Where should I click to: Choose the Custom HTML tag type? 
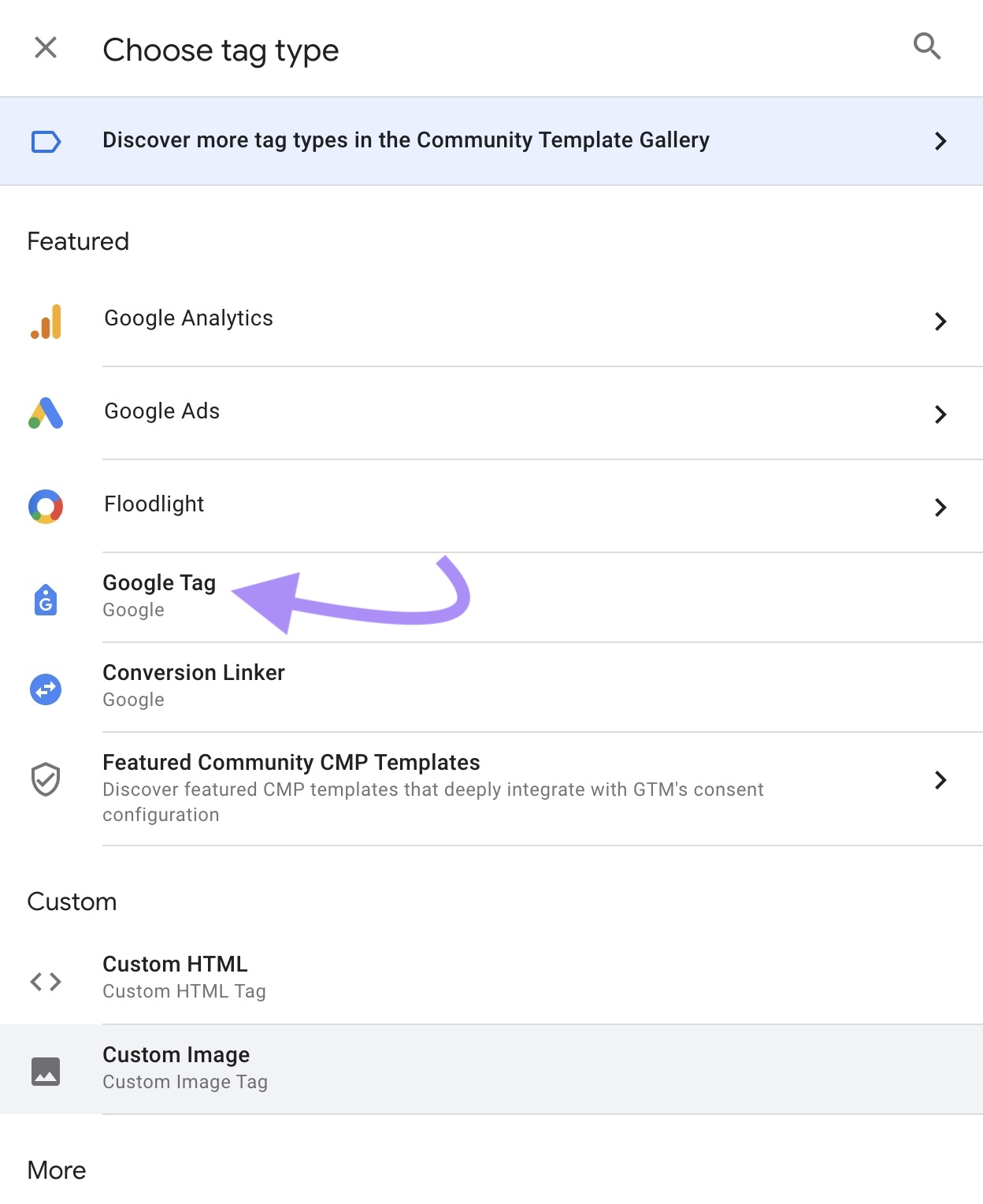175,975
